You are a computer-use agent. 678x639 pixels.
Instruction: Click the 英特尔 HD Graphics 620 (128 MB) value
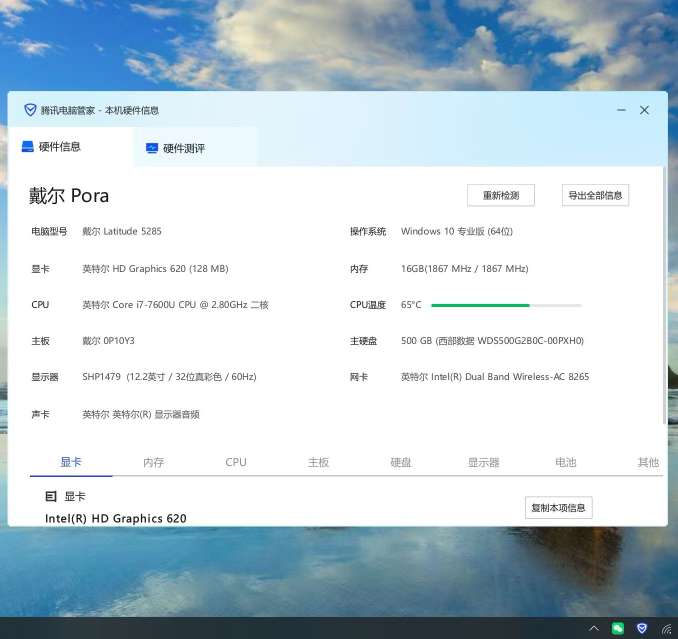(155, 268)
